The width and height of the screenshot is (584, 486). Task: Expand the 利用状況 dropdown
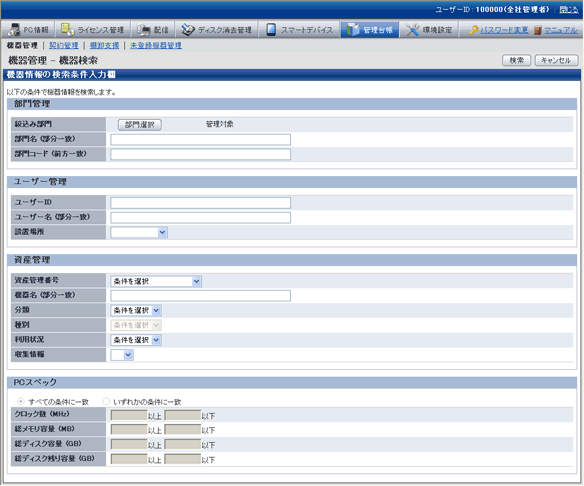pyautogui.click(x=136, y=340)
